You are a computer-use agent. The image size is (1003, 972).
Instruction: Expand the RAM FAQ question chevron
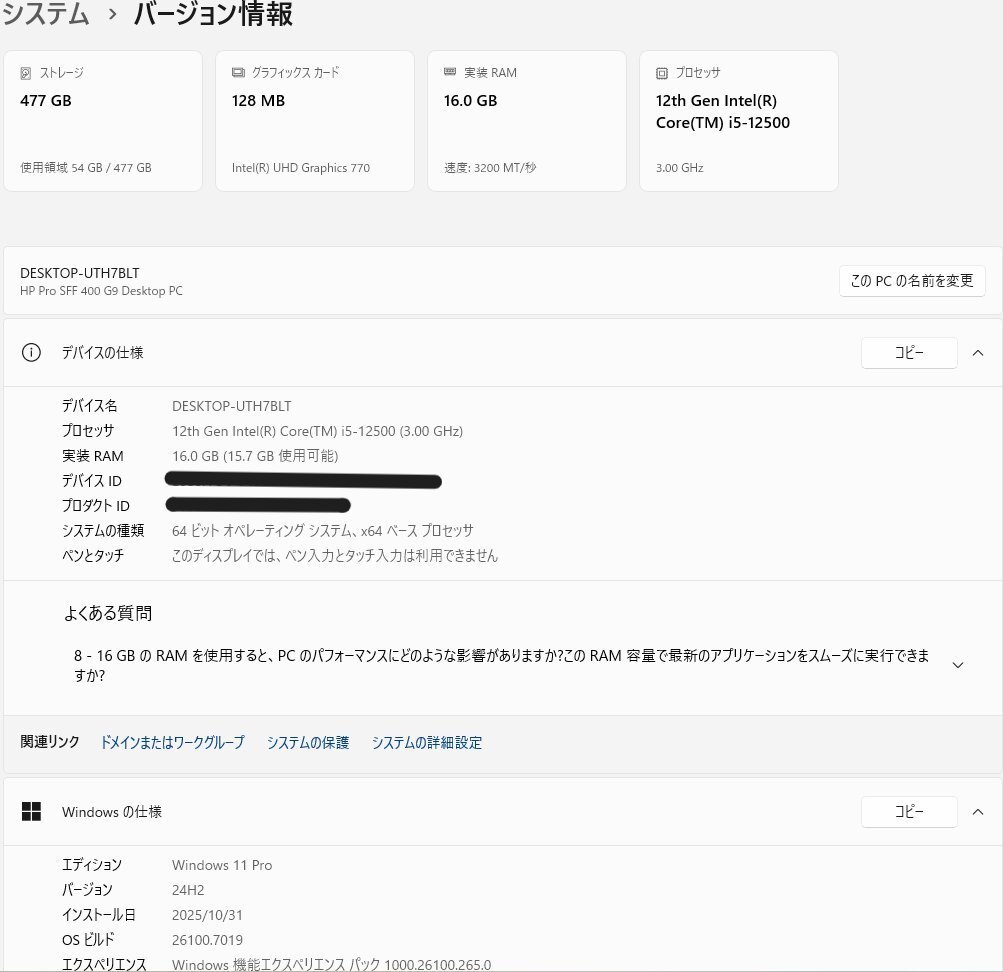tap(957, 664)
